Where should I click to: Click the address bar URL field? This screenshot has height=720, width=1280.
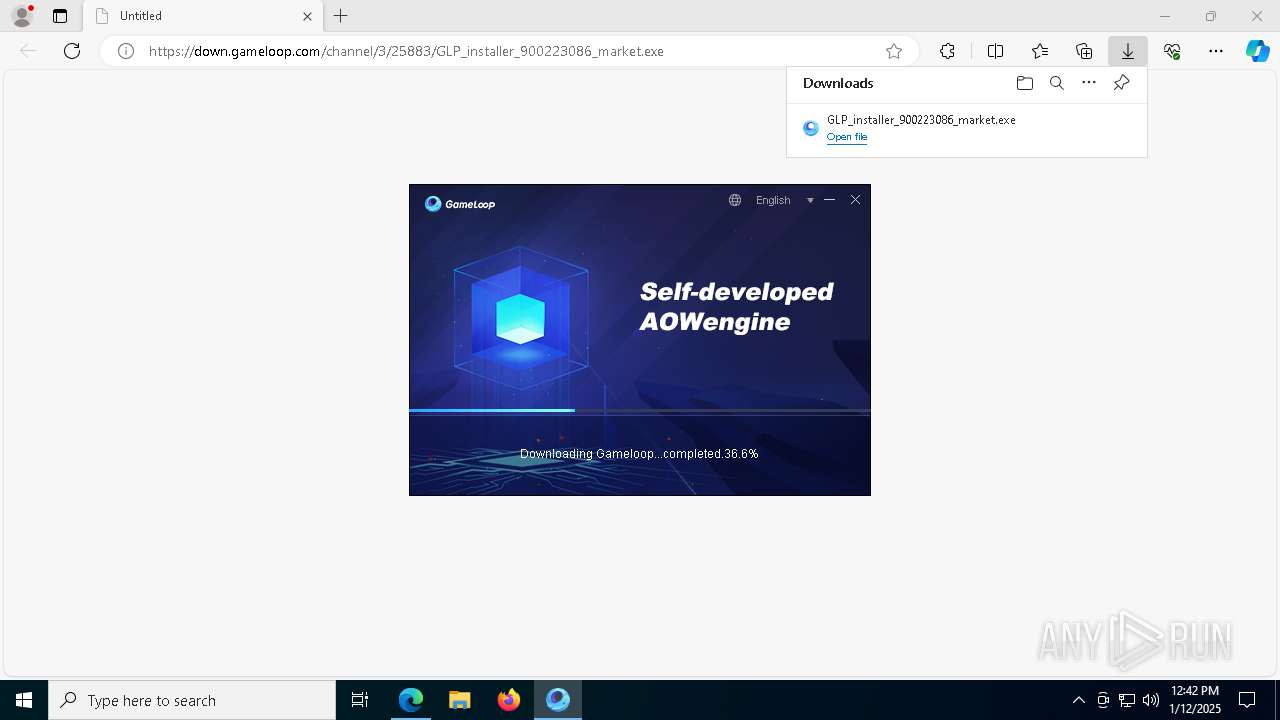510,51
